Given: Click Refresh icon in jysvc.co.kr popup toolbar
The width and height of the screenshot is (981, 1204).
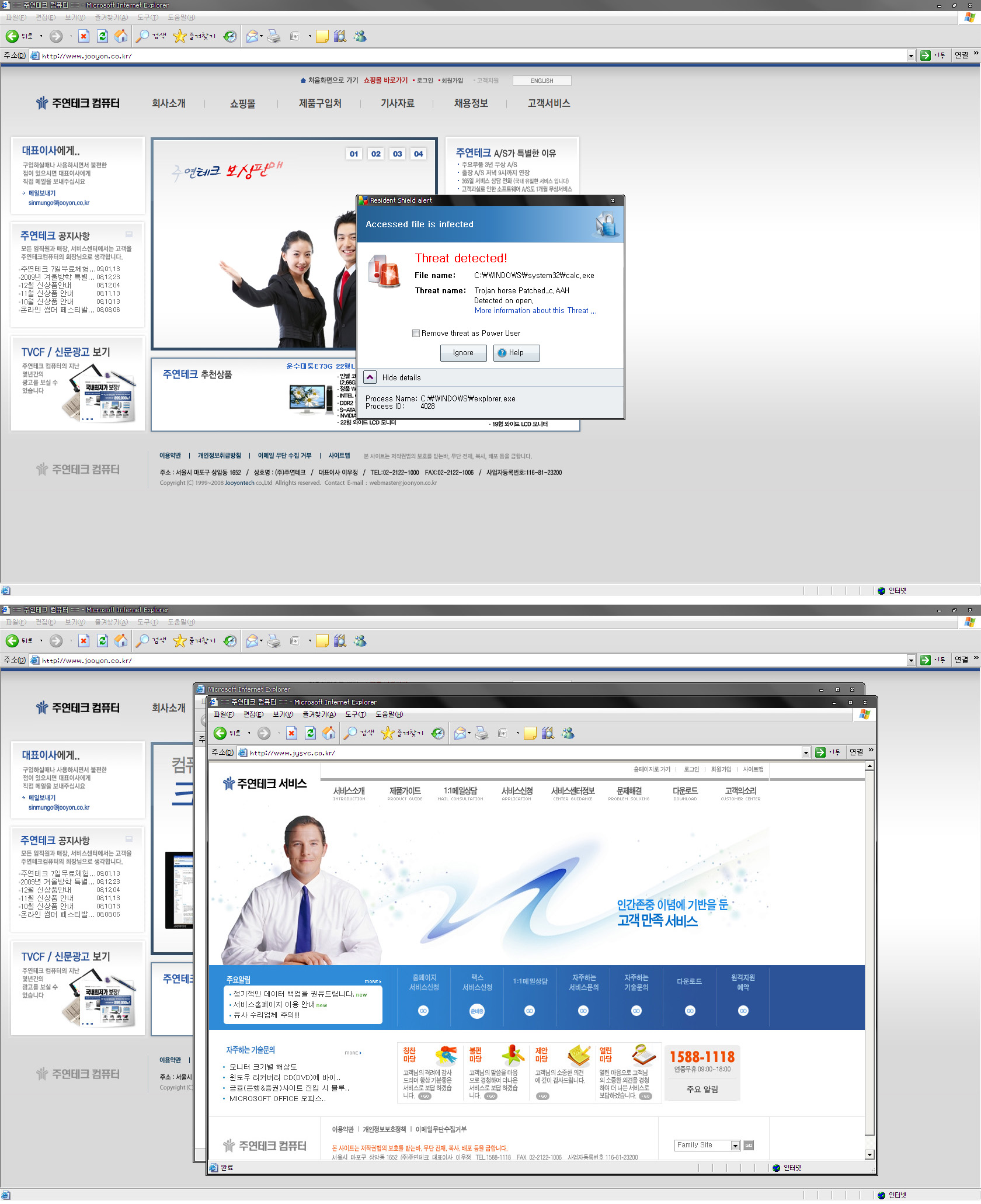Looking at the screenshot, I should 311,733.
